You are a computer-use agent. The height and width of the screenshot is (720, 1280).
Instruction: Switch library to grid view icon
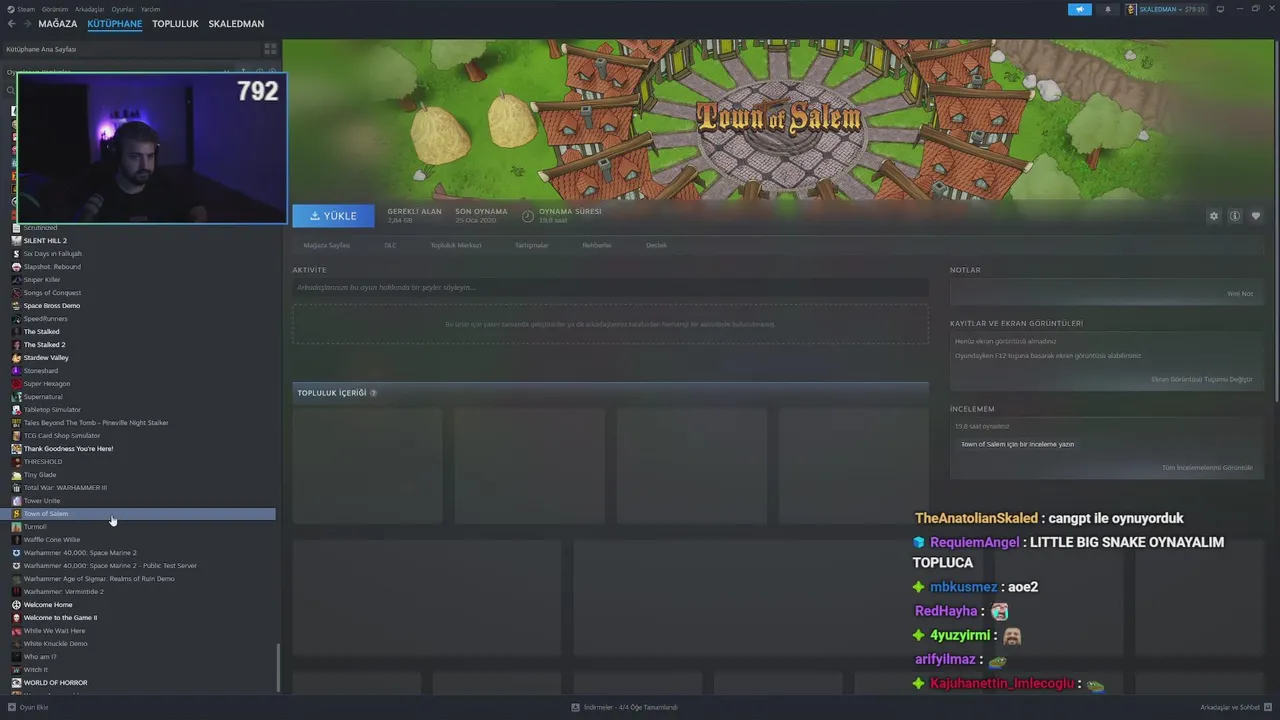click(x=270, y=49)
